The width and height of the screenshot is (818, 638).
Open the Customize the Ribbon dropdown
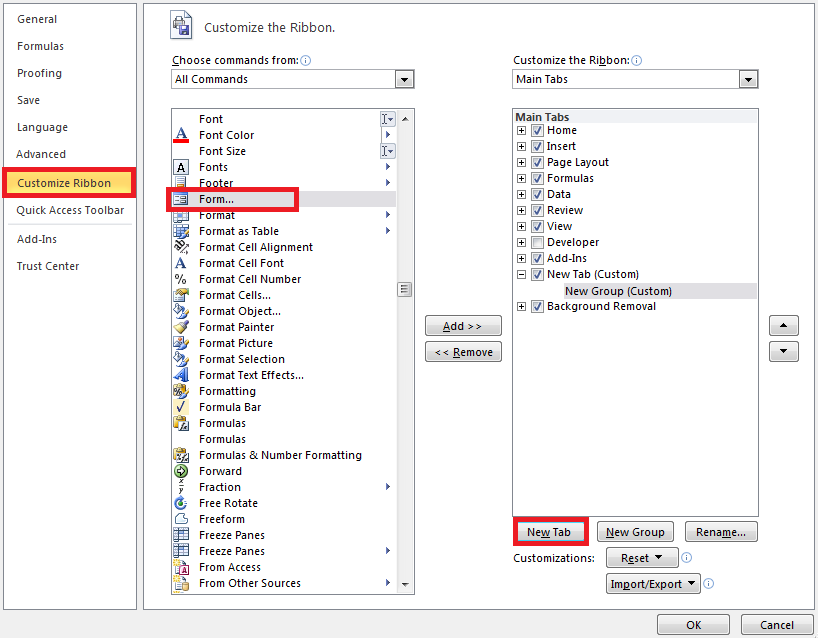(748, 79)
